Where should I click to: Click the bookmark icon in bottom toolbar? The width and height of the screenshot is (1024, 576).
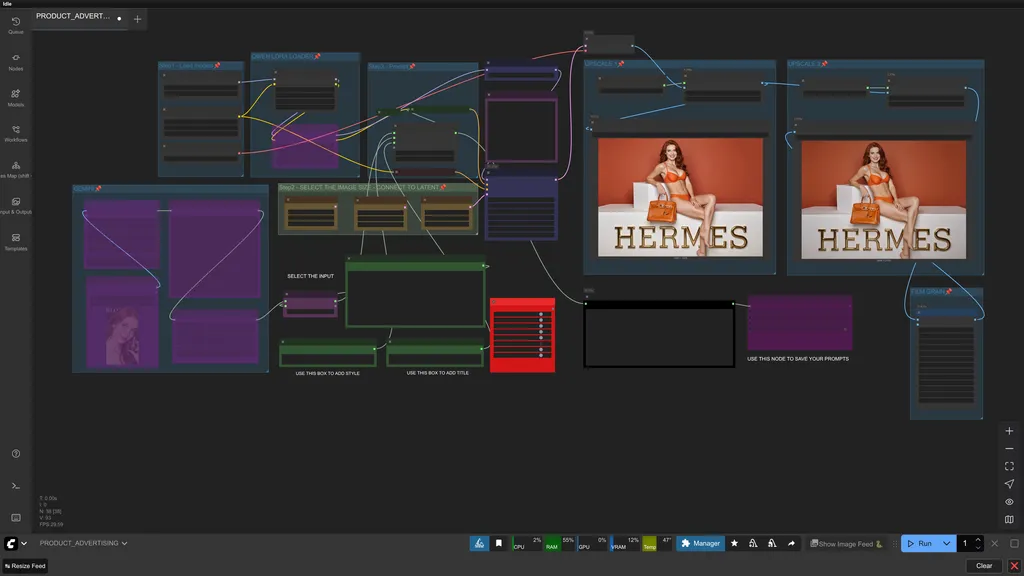click(498, 543)
